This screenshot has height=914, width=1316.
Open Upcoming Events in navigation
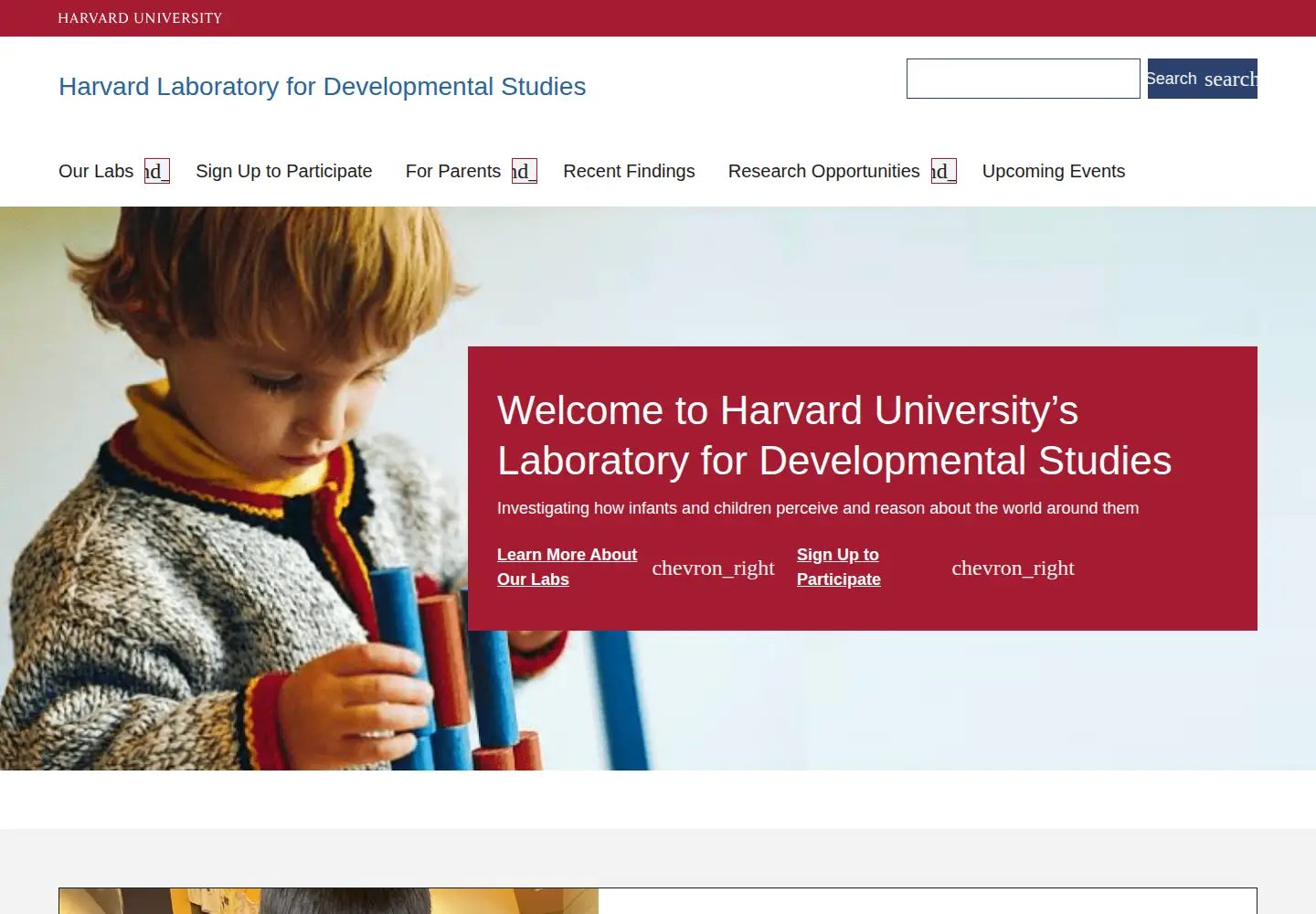click(1054, 171)
